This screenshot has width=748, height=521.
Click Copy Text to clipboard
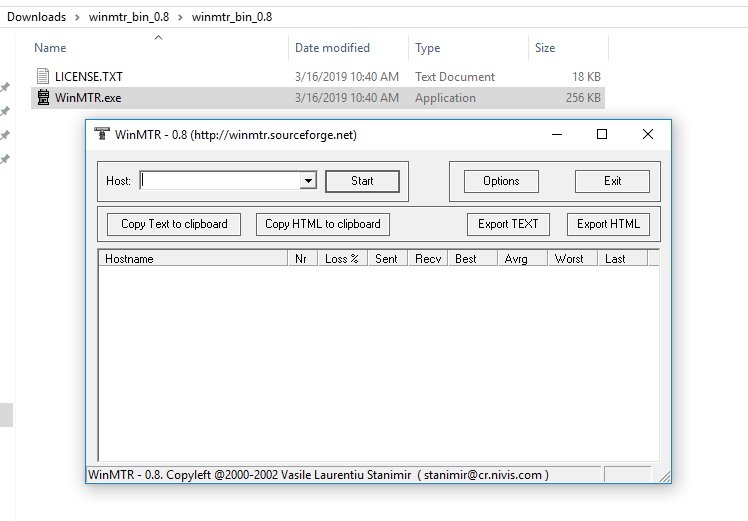[174, 224]
